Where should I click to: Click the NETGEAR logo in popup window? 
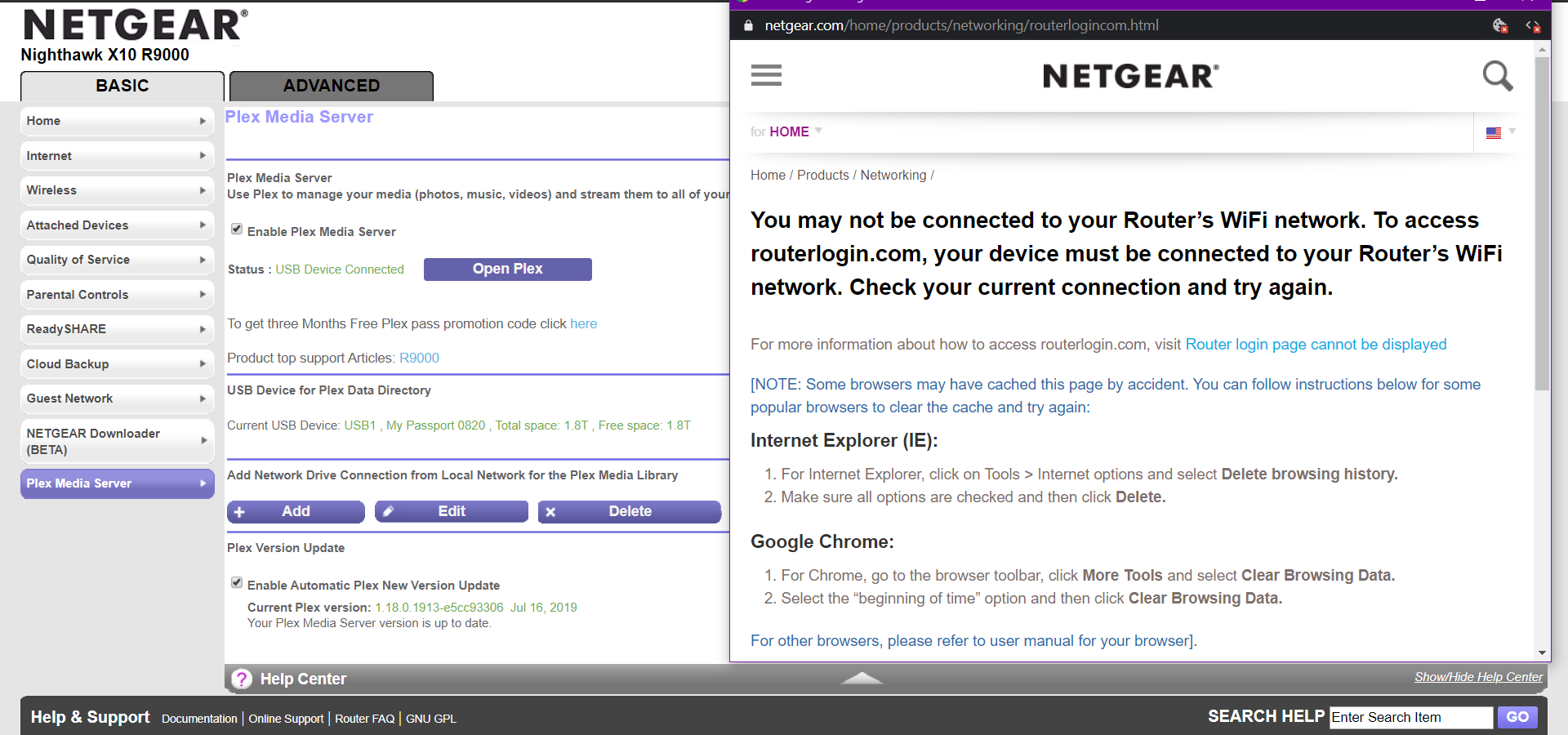(x=1131, y=76)
